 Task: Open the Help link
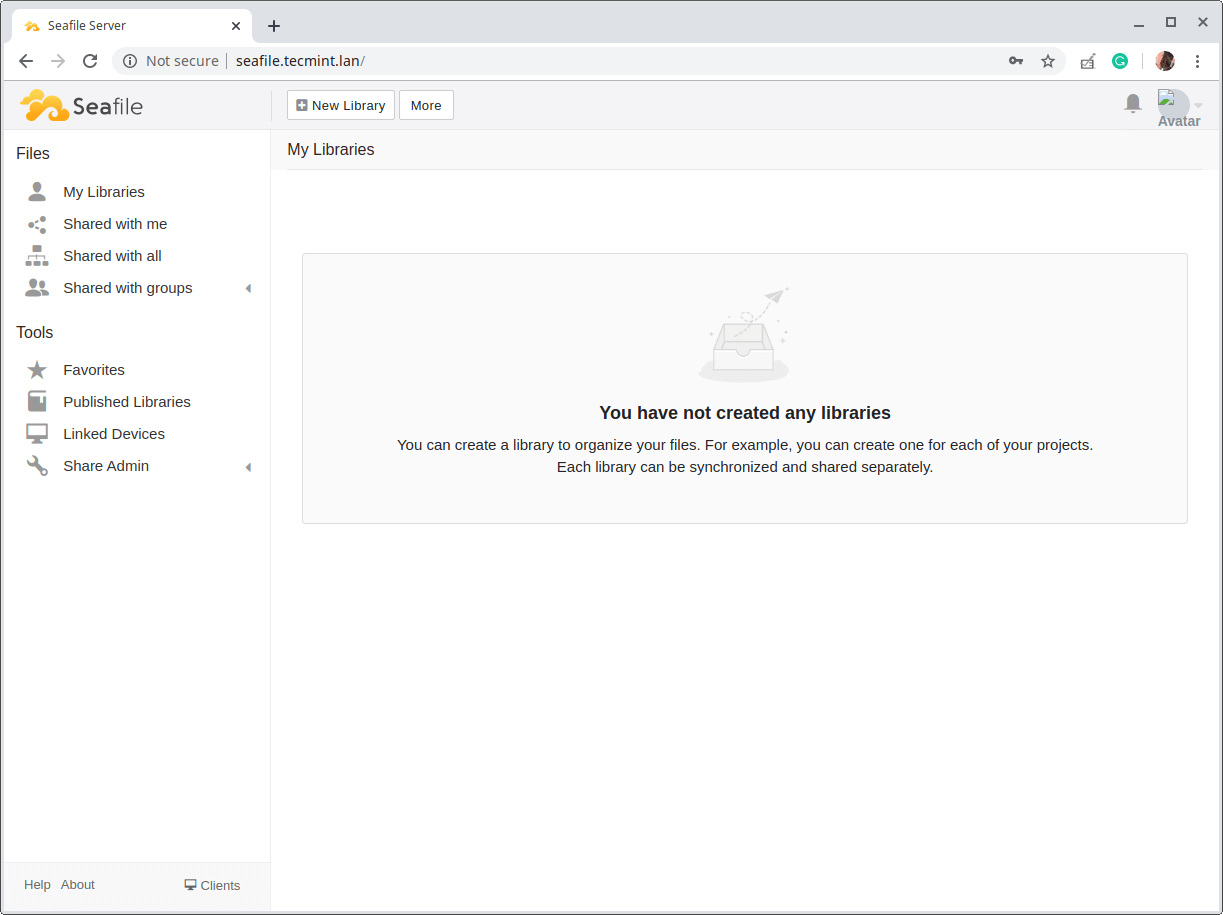37,885
